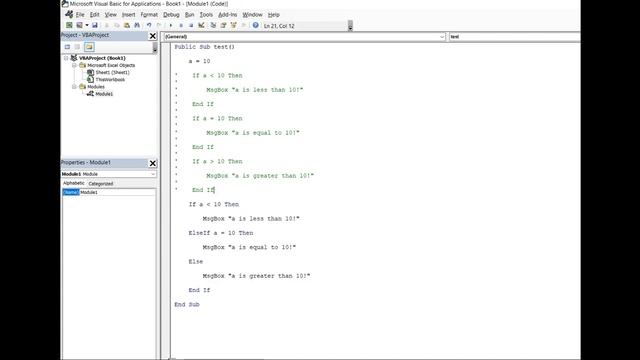Click the Undo icon
Image resolution: width=640 pixels, height=360 pixels.
(x=149, y=25)
